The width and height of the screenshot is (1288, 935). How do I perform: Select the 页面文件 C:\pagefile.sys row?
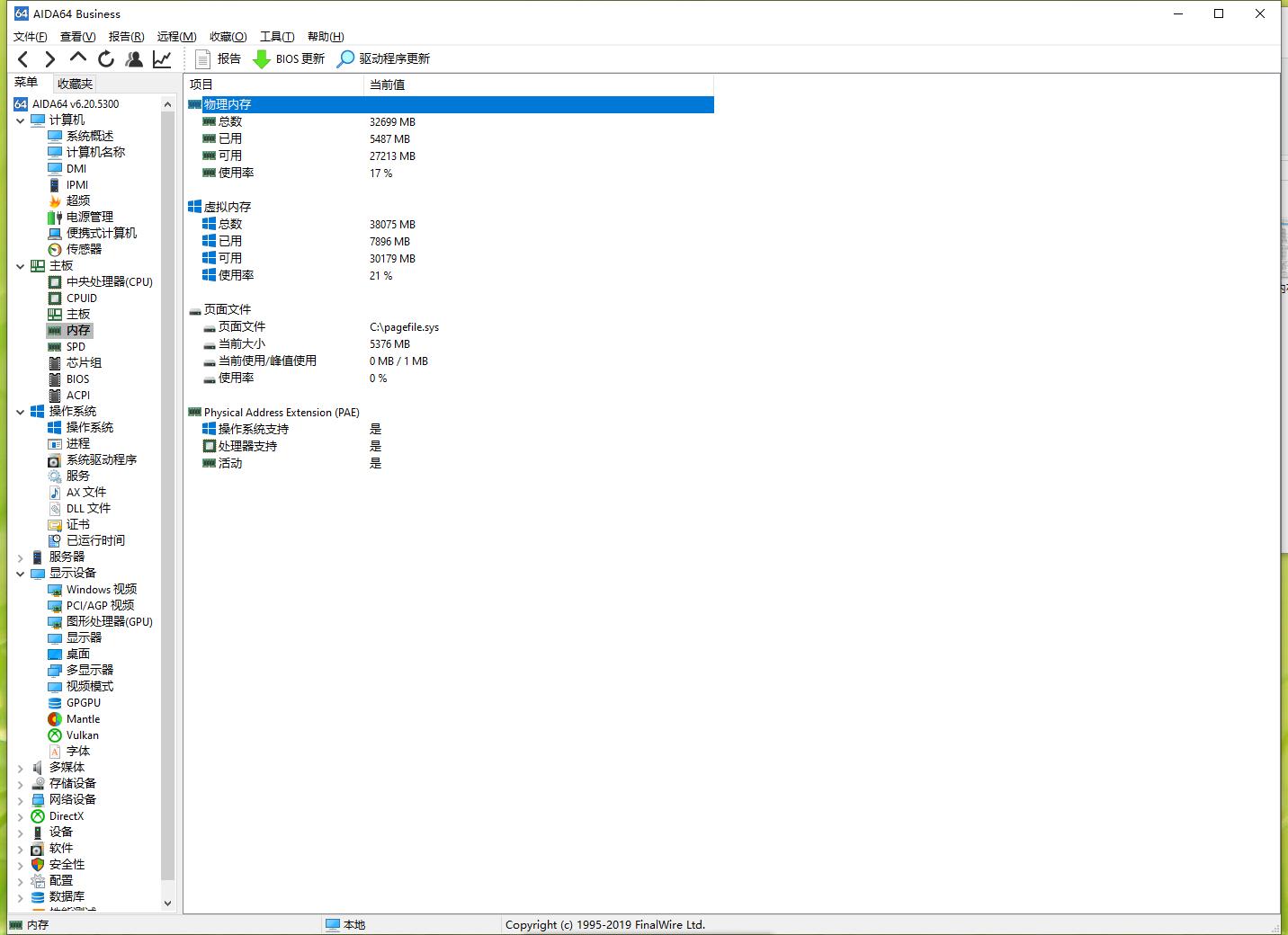point(450,327)
